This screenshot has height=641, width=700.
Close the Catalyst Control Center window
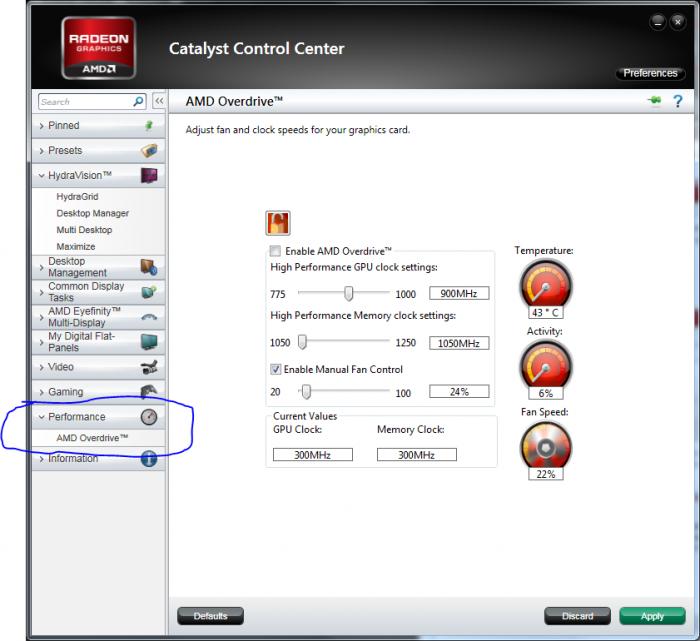click(x=678, y=22)
